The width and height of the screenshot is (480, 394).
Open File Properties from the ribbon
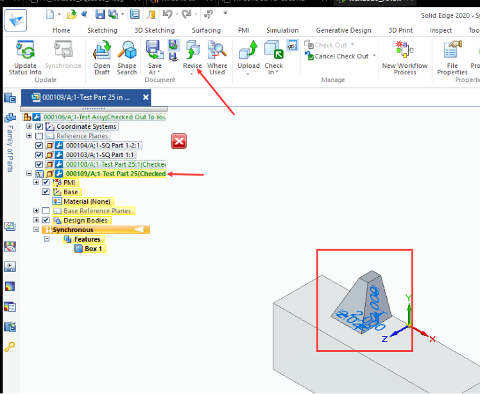coord(452,50)
